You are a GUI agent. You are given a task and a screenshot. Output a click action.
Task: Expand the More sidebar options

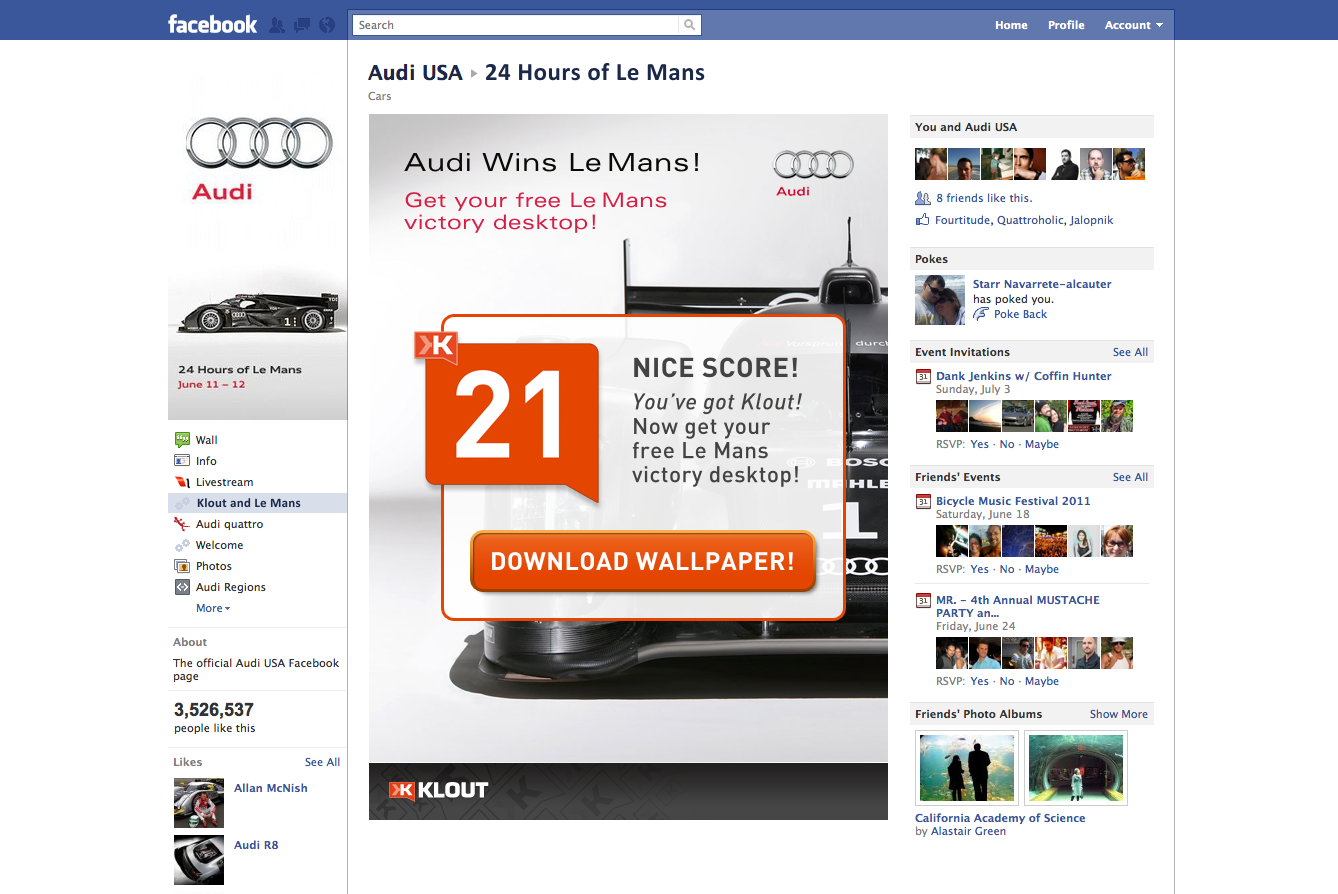[x=212, y=608]
